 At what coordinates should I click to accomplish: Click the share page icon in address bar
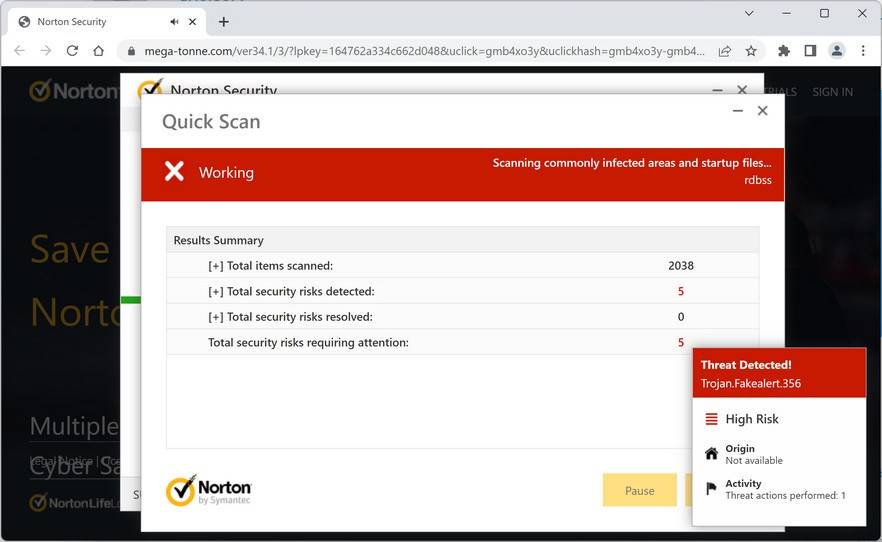click(x=724, y=51)
